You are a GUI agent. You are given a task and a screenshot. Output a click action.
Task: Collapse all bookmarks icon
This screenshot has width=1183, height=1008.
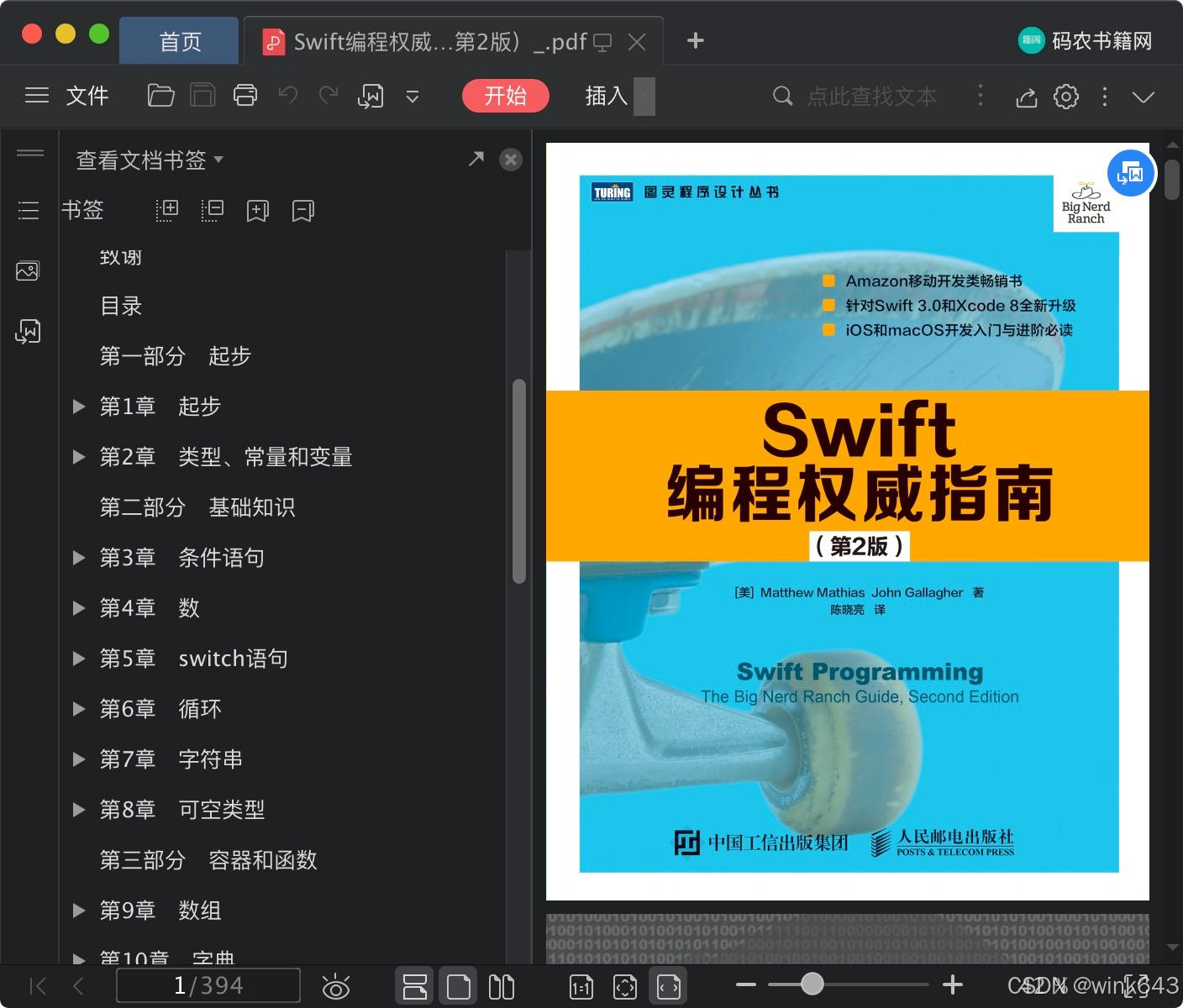tap(213, 210)
